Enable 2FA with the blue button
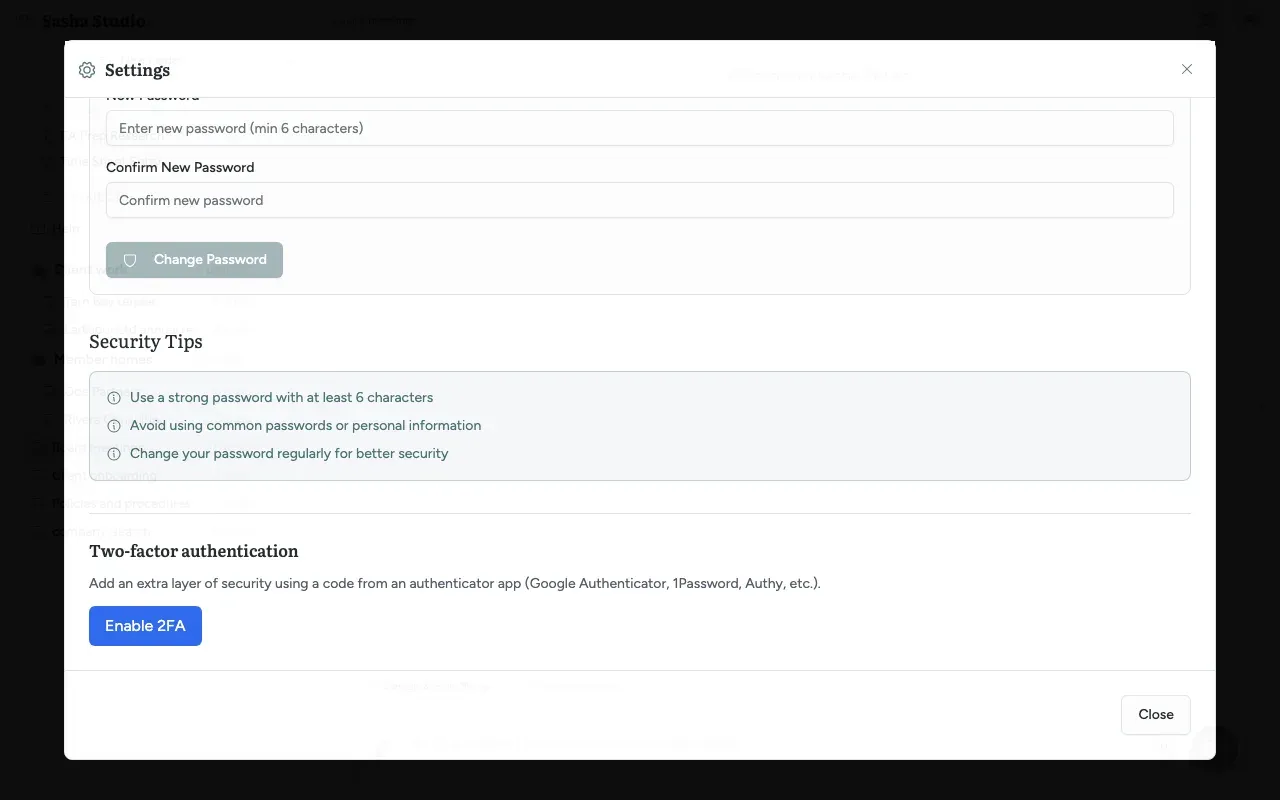The width and height of the screenshot is (1280, 800). [x=145, y=626]
